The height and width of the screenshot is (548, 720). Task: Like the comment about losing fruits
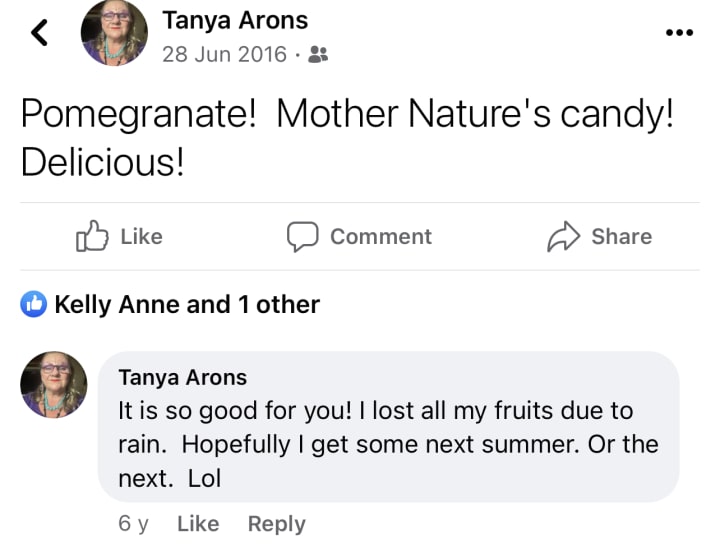(x=197, y=523)
